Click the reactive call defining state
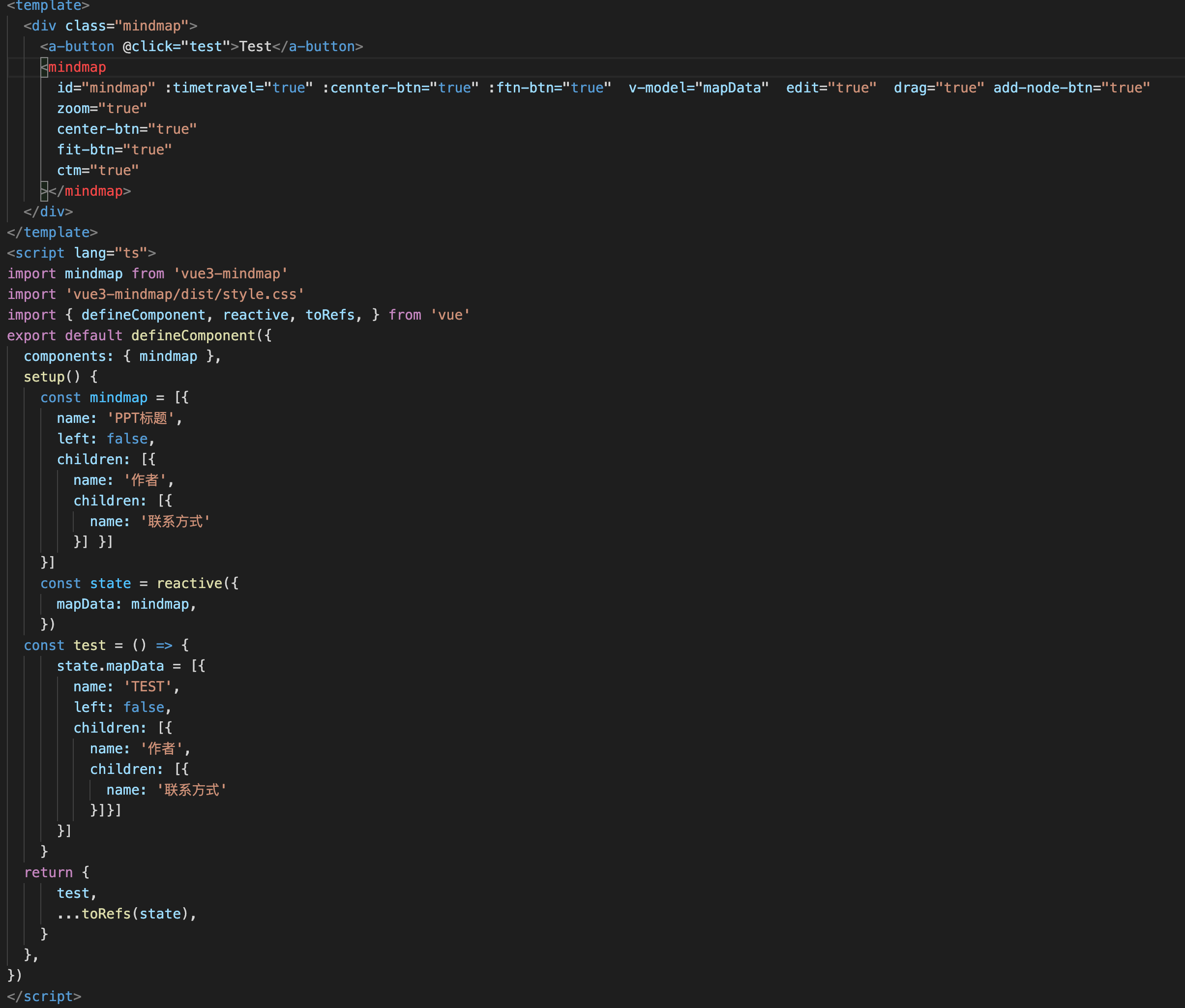 [x=190, y=583]
